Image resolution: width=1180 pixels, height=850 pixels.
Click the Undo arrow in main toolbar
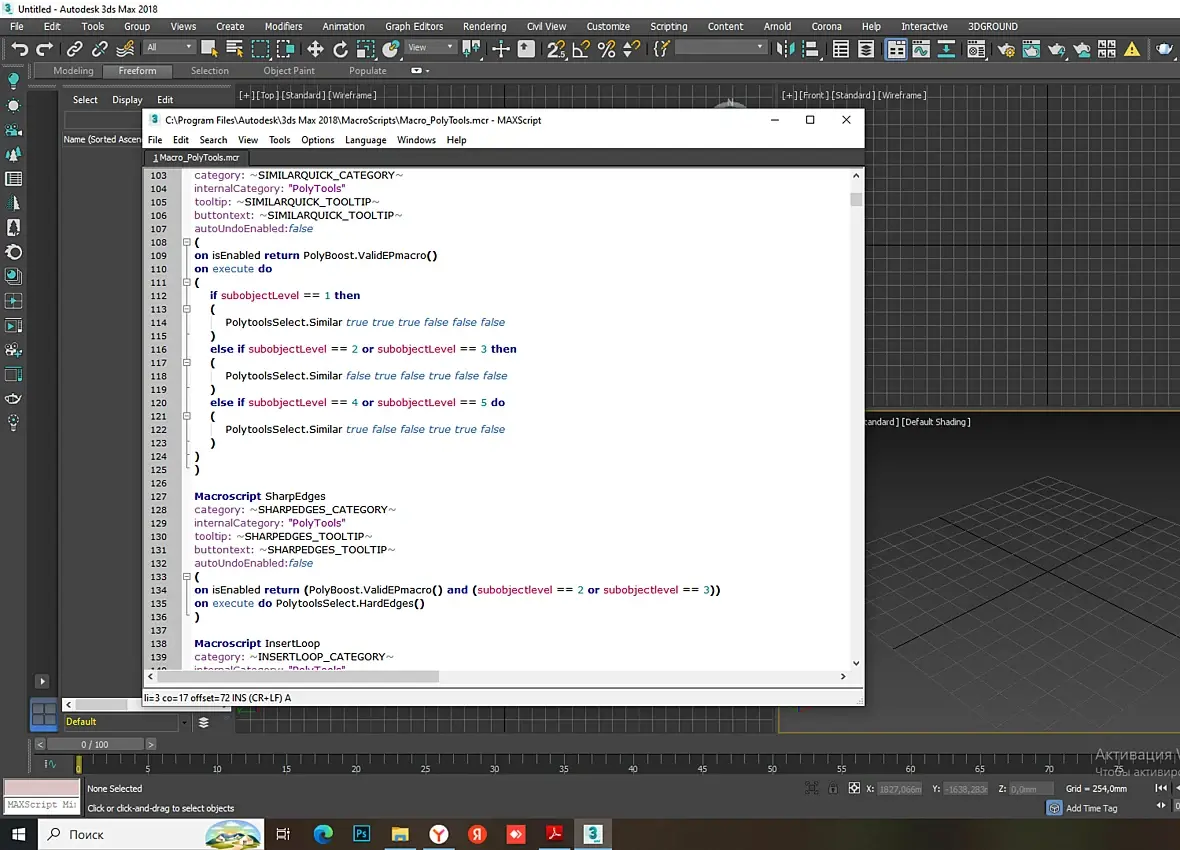click(19, 48)
